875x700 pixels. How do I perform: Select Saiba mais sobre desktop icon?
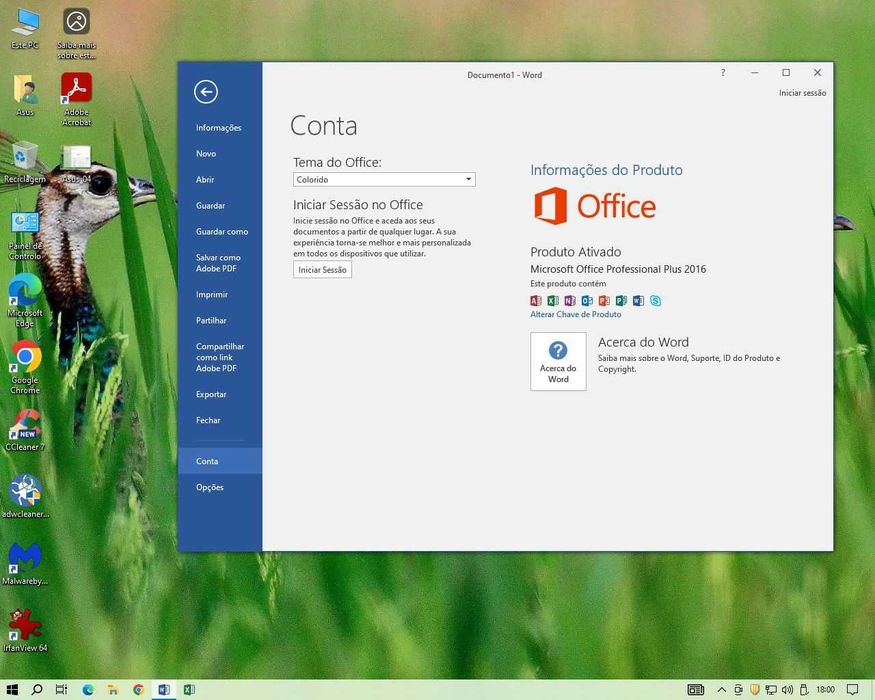[x=76, y=33]
